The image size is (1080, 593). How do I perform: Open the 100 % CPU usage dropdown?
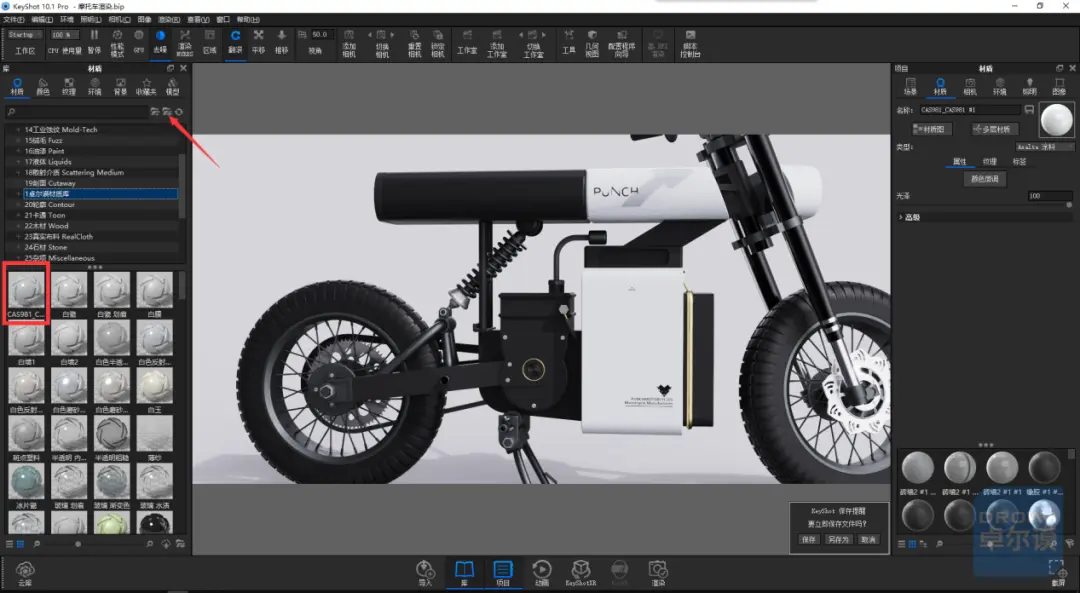(x=64, y=34)
